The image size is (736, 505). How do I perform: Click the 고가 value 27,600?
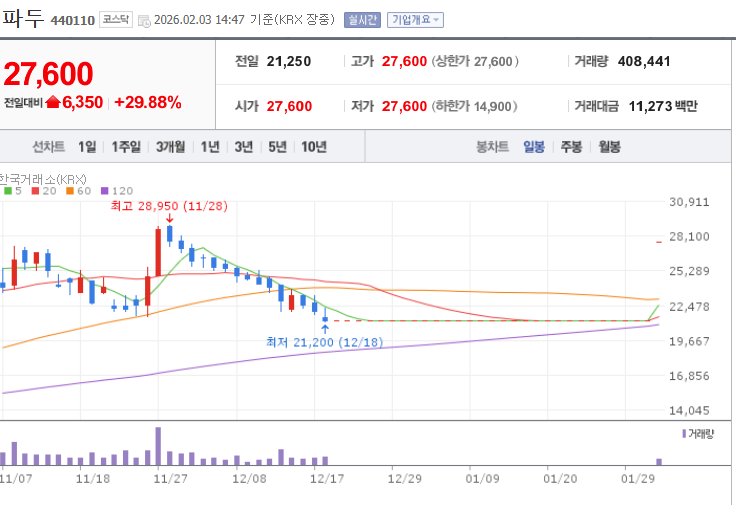tap(404, 61)
